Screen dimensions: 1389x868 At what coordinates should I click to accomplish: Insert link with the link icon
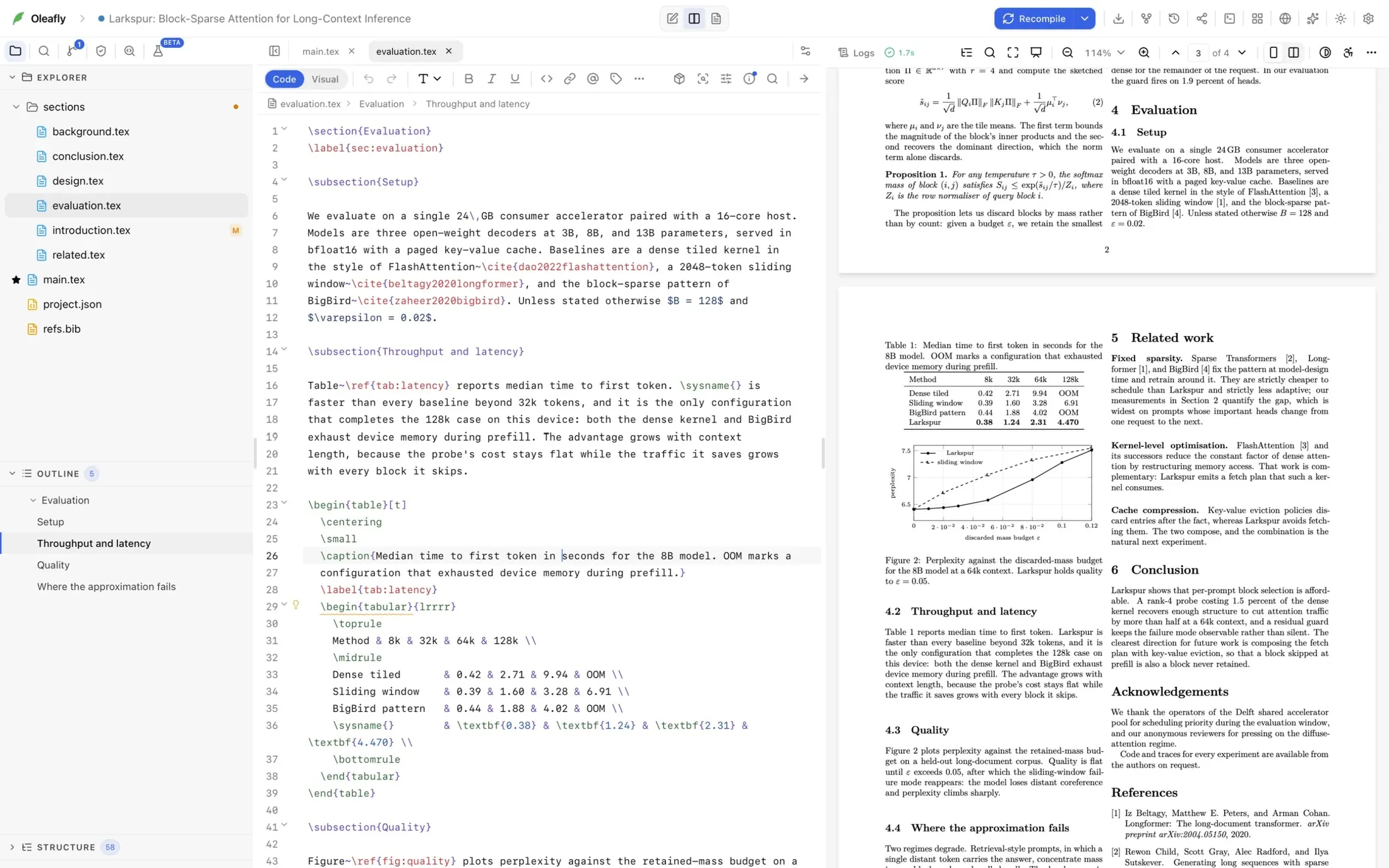569,79
